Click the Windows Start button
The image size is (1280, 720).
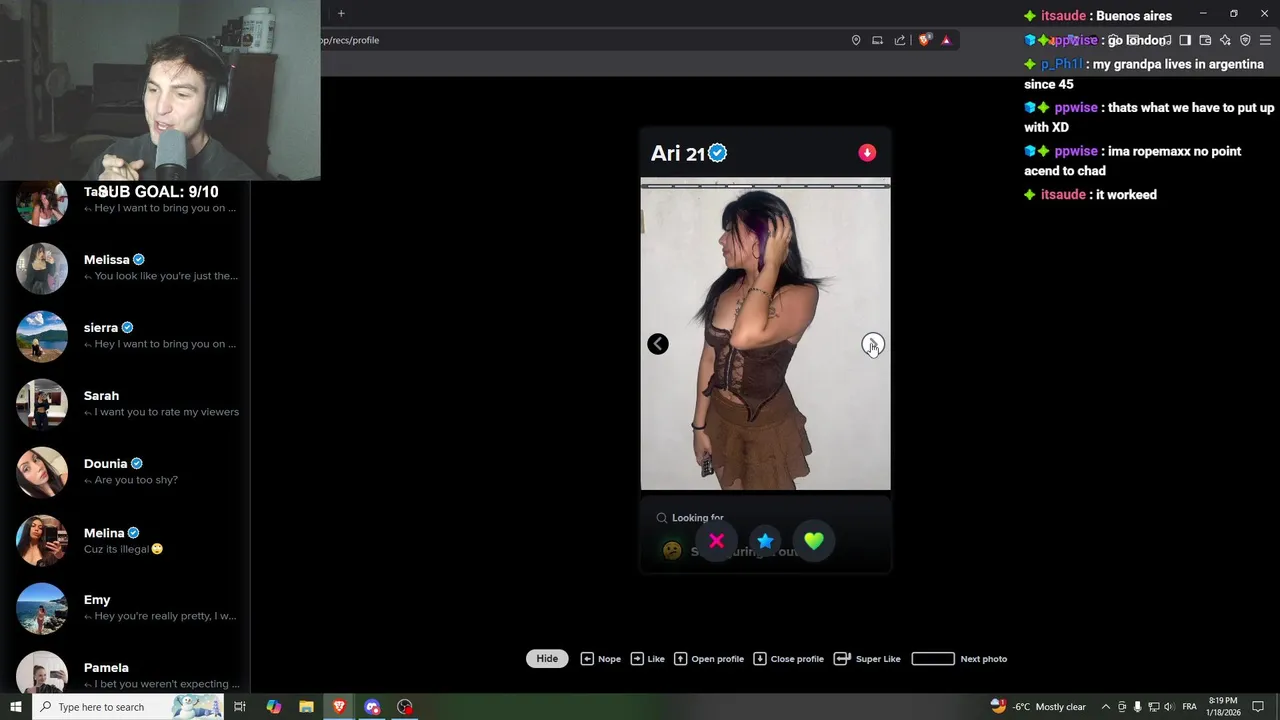[x=15, y=707]
